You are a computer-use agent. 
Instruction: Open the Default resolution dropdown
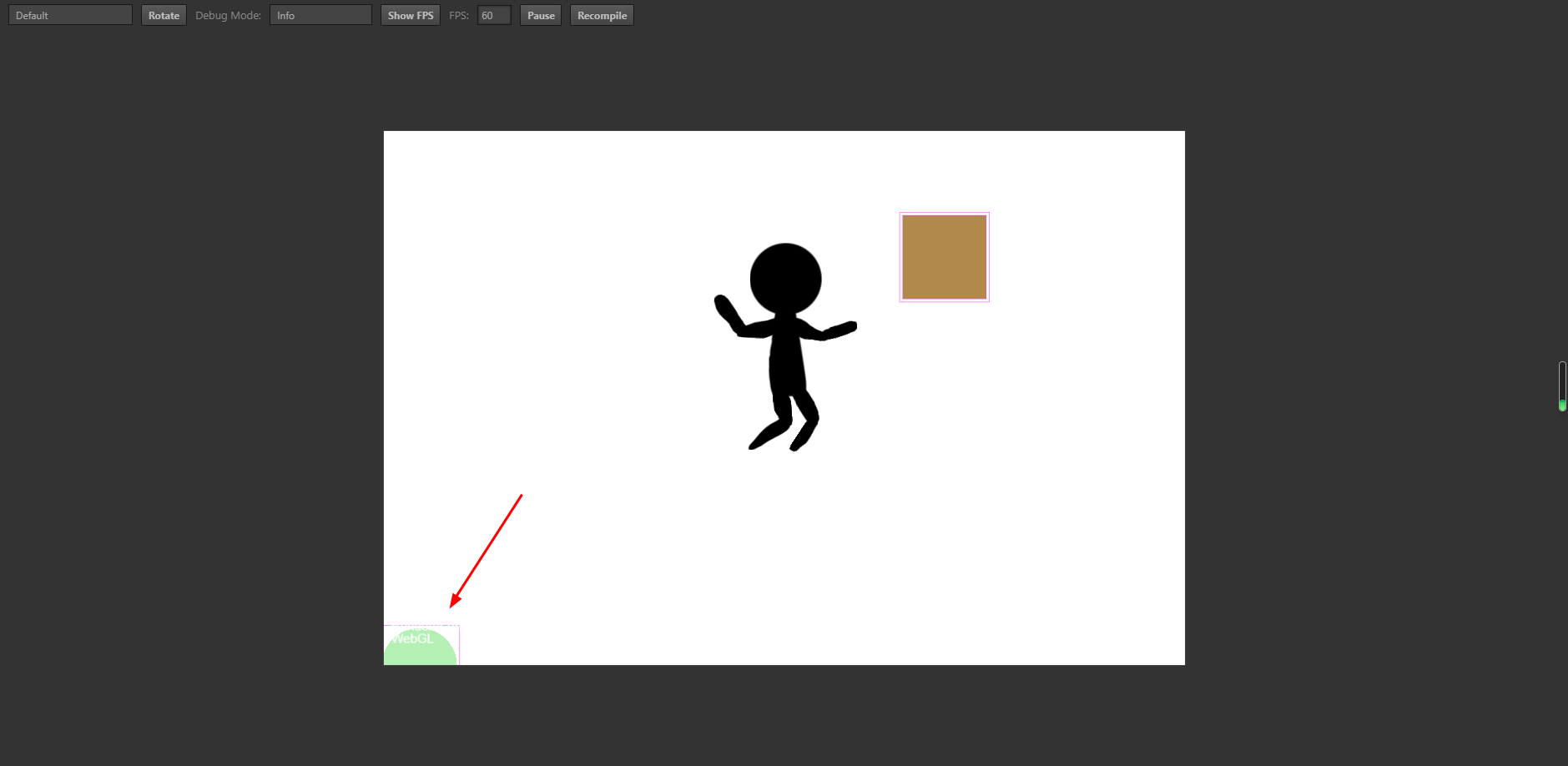click(70, 15)
